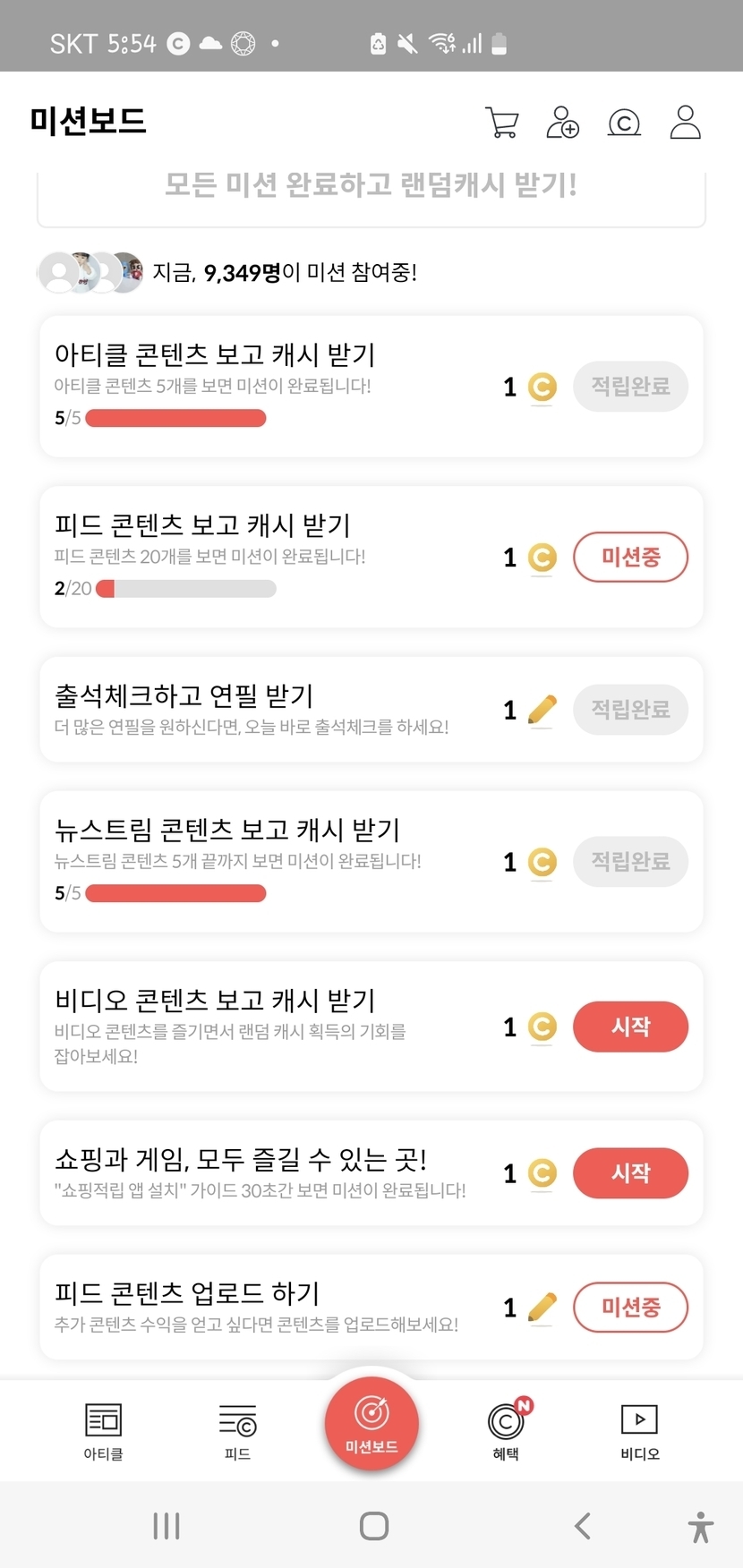Switch to the 피드 tab
This screenshot has height=1568, width=743.
pyautogui.click(x=237, y=1430)
